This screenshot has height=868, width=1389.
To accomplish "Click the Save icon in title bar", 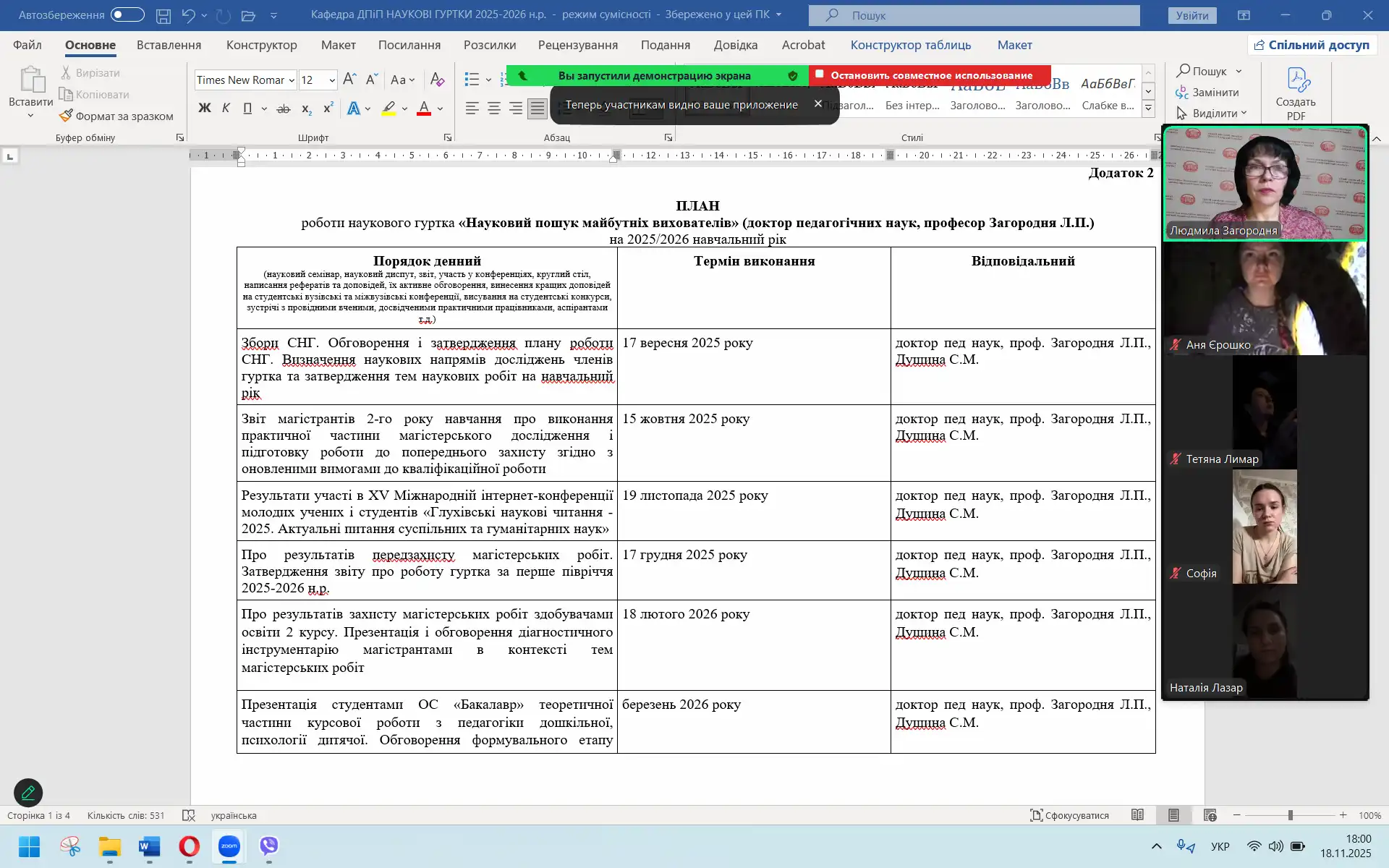I will [x=163, y=15].
